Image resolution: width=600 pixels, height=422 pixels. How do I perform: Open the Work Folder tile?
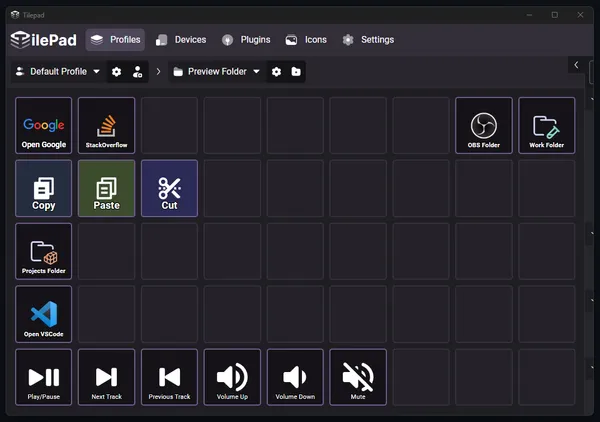[x=546, y=125]
